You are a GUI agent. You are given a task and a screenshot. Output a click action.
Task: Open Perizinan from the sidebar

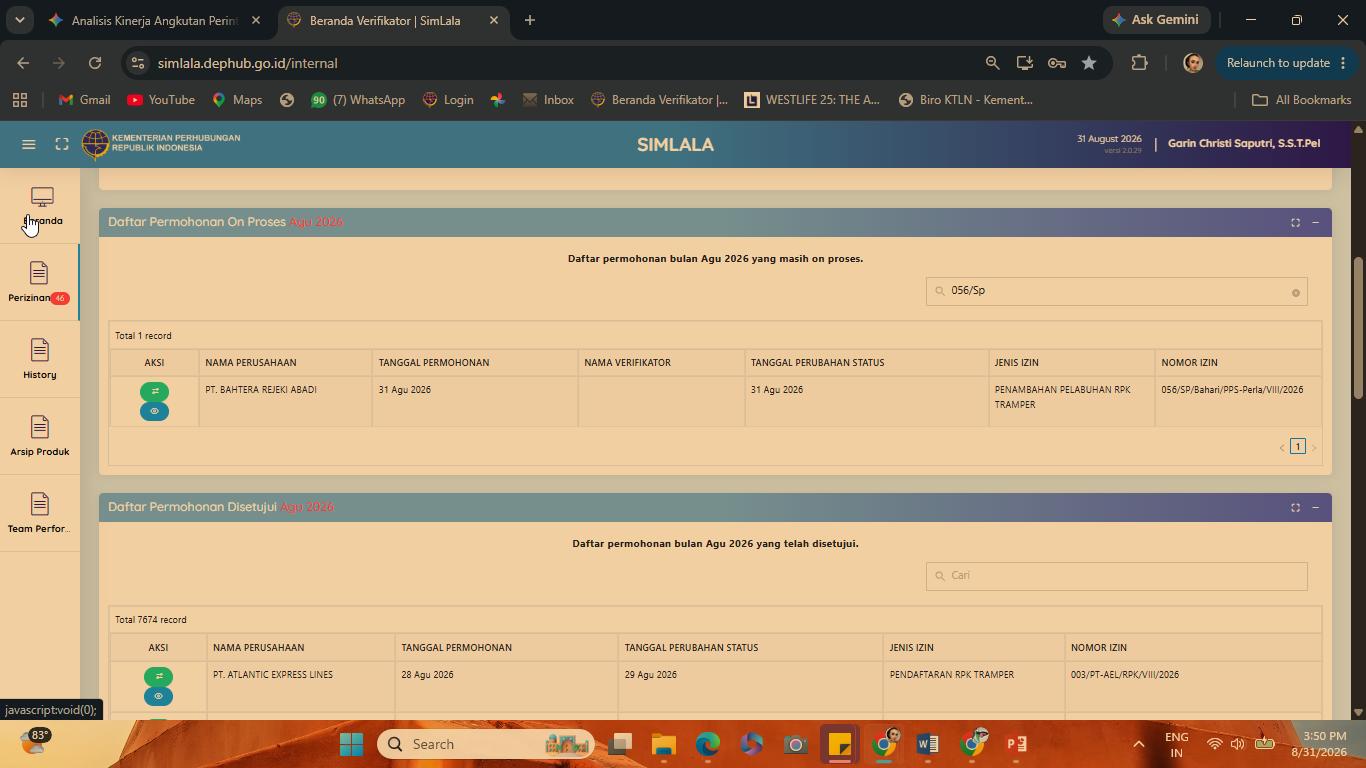click(39, 283)
